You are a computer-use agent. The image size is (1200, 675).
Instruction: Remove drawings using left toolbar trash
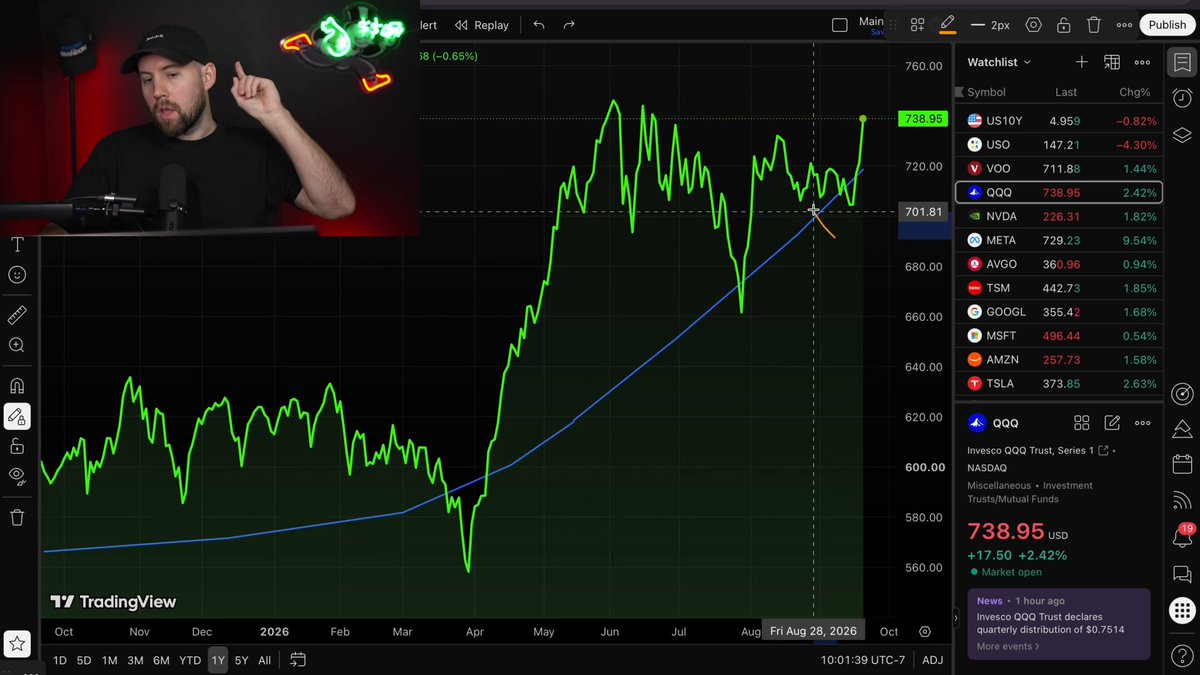tap(17, 517)
